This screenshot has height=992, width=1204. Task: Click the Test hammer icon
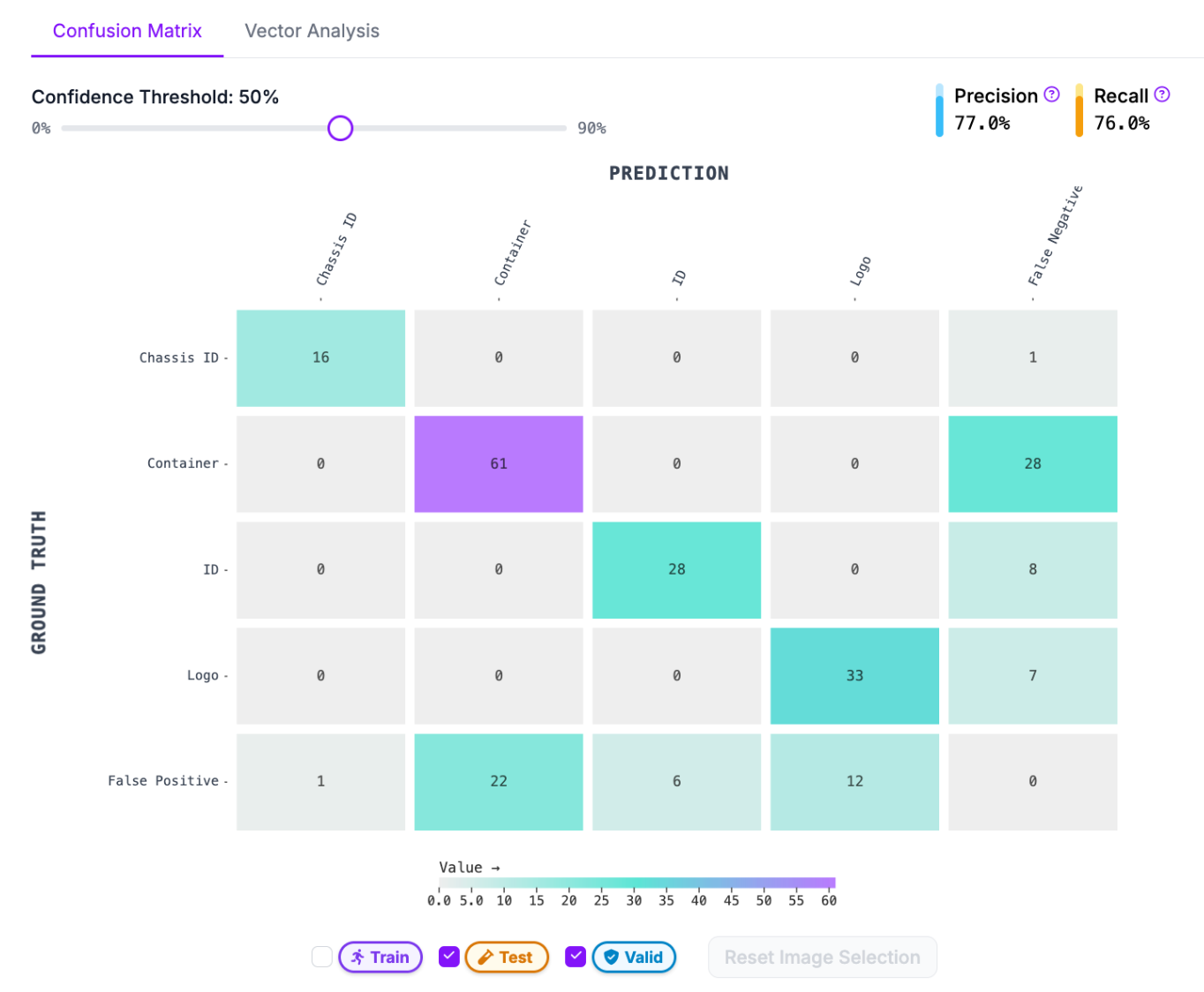(x=485, y=958)
